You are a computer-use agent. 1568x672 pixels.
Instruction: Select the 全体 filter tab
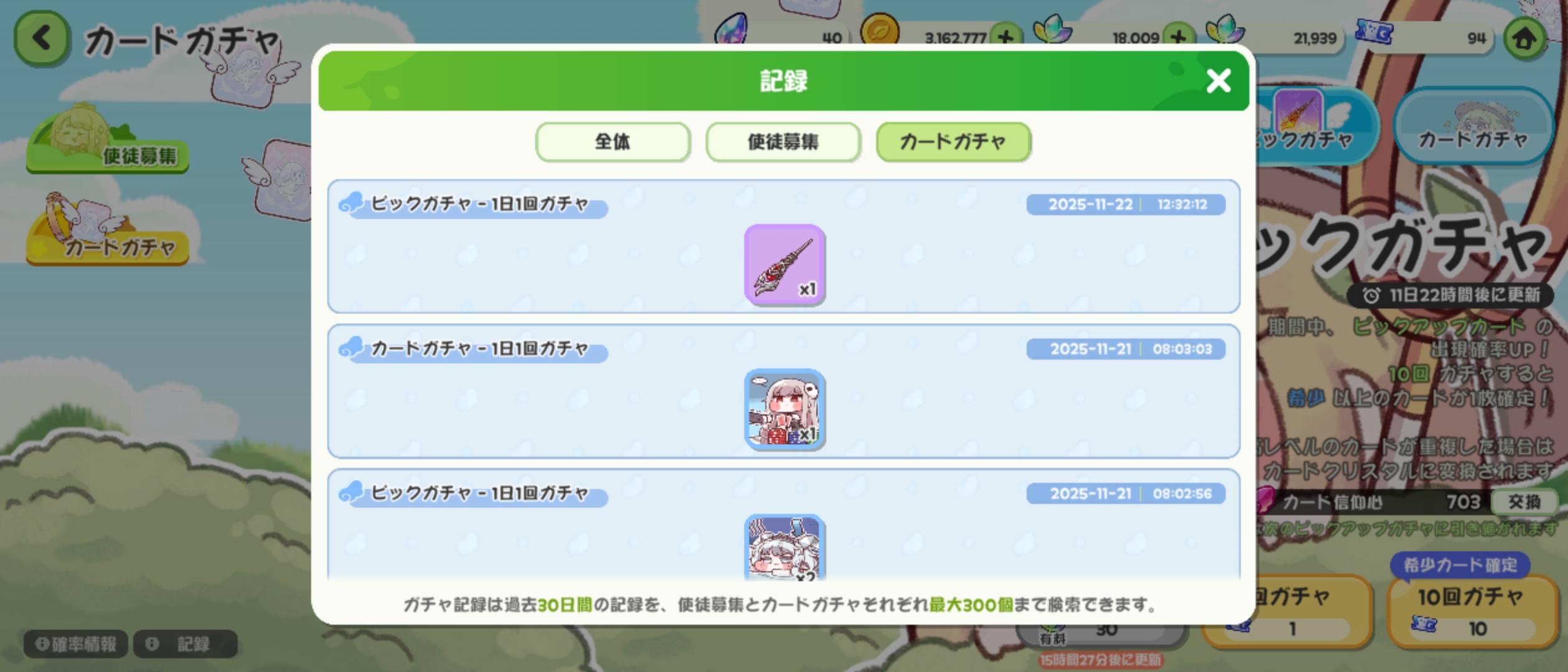tap(613, 142)
